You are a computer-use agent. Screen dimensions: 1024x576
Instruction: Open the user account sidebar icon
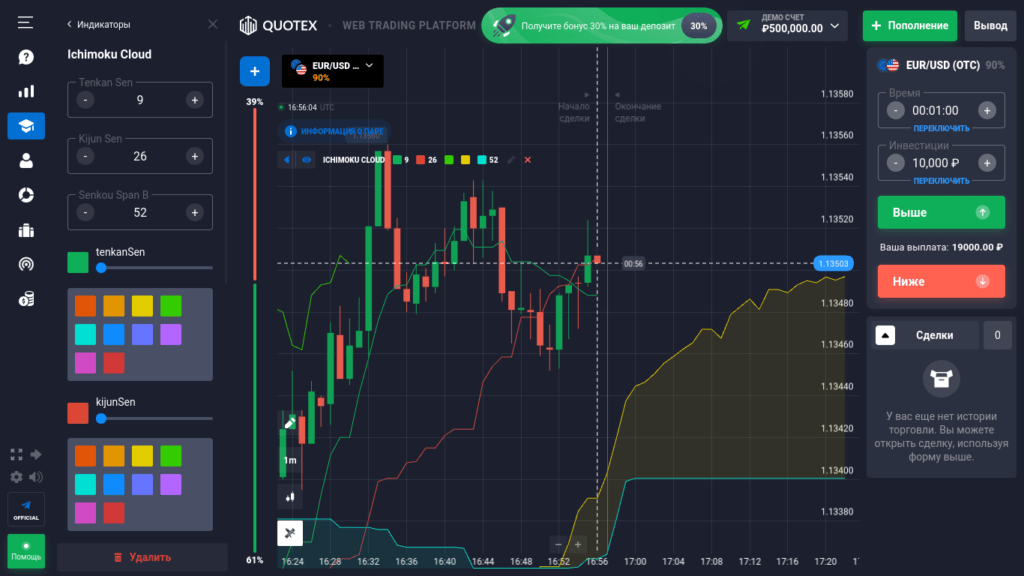pyautogui.click(x=26, y=160)
